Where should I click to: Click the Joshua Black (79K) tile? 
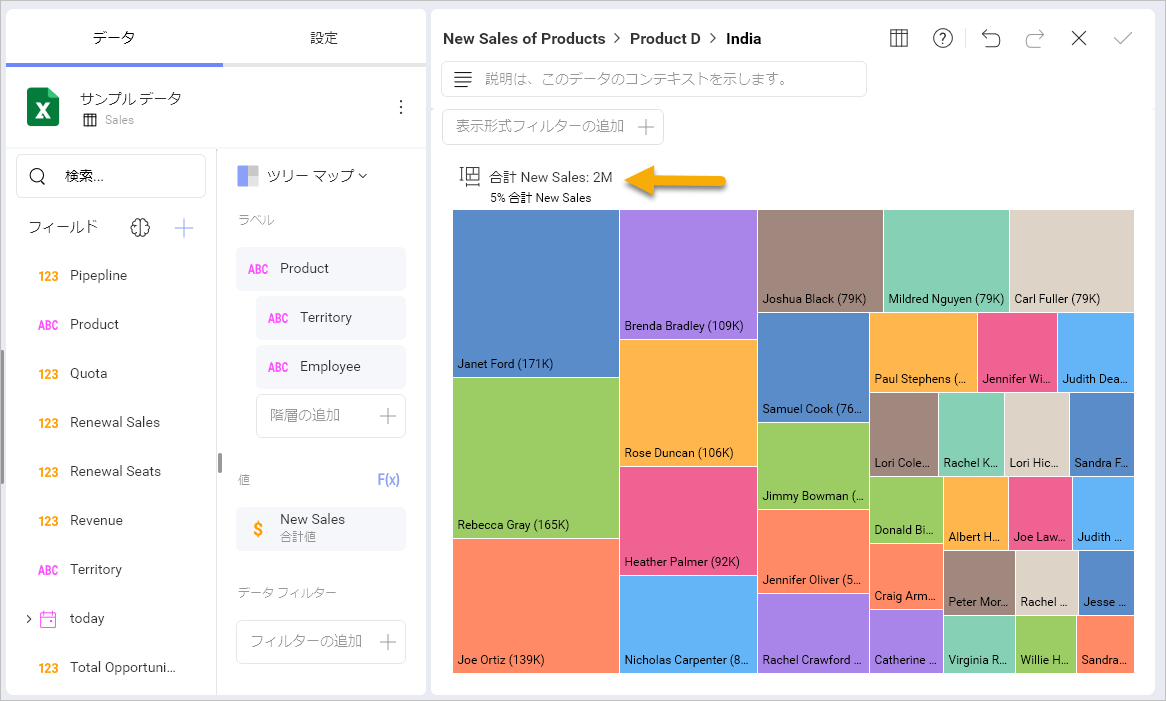pos(820,261)
